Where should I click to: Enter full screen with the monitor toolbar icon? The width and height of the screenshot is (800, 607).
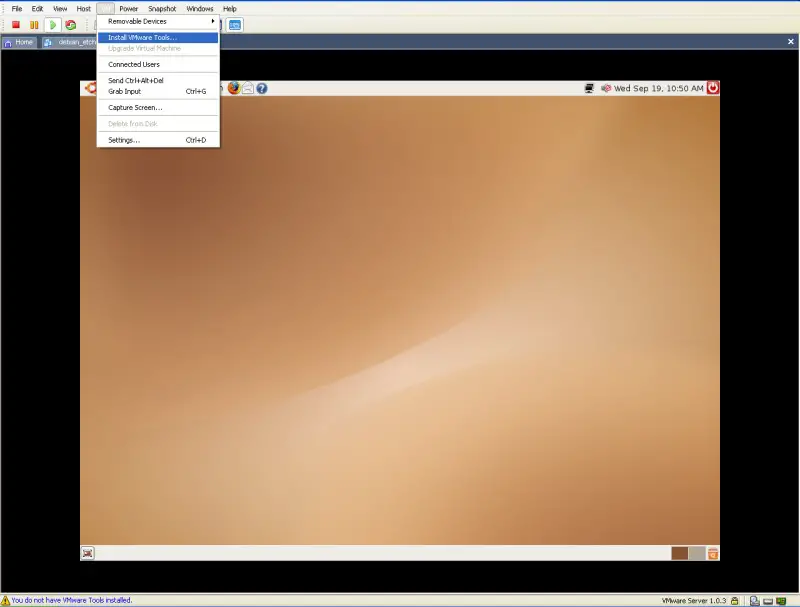233,25
